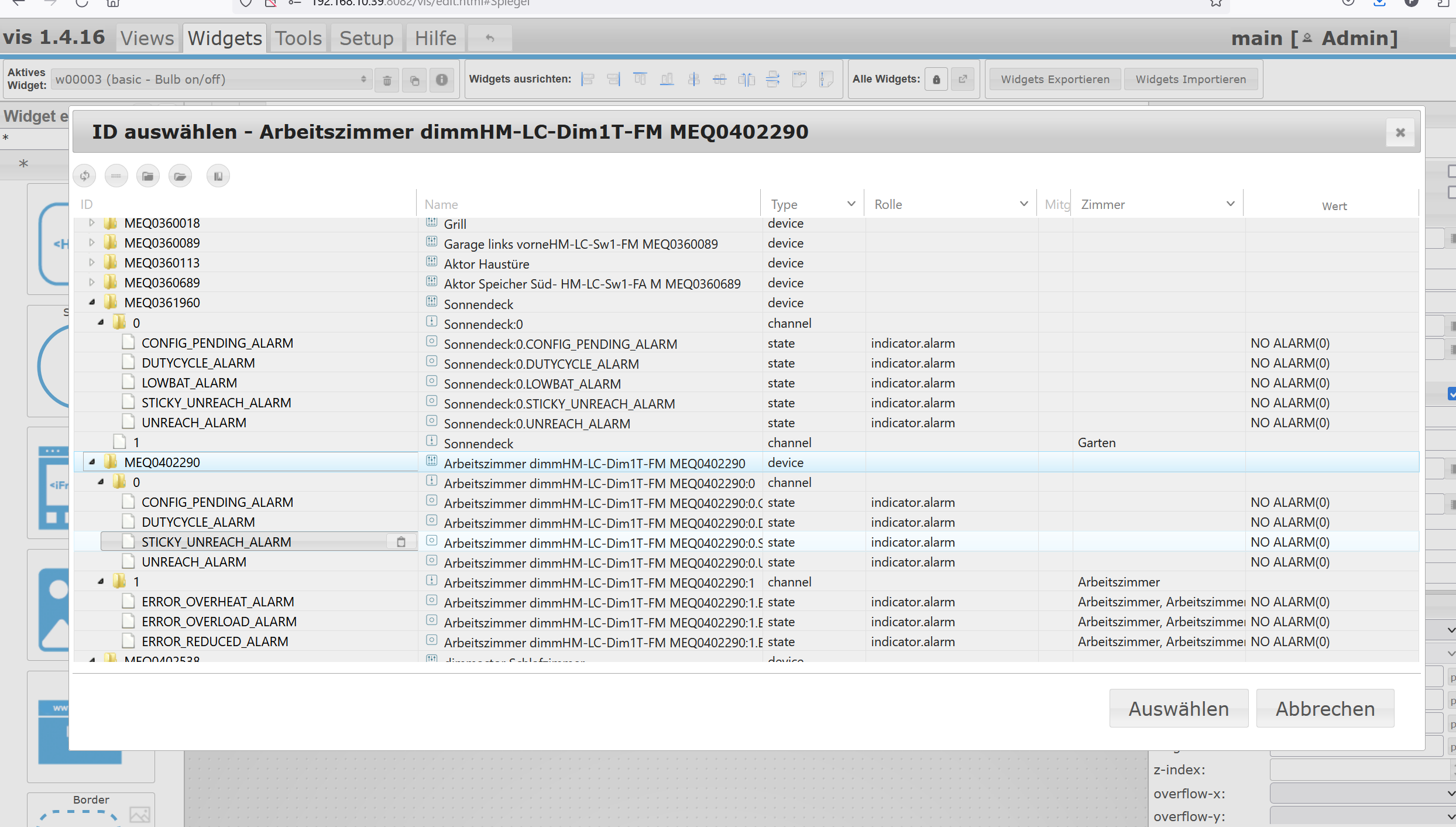Click the expand all folders icon
The width and height of the screenshot is (1456, 827).
(180, 176)
